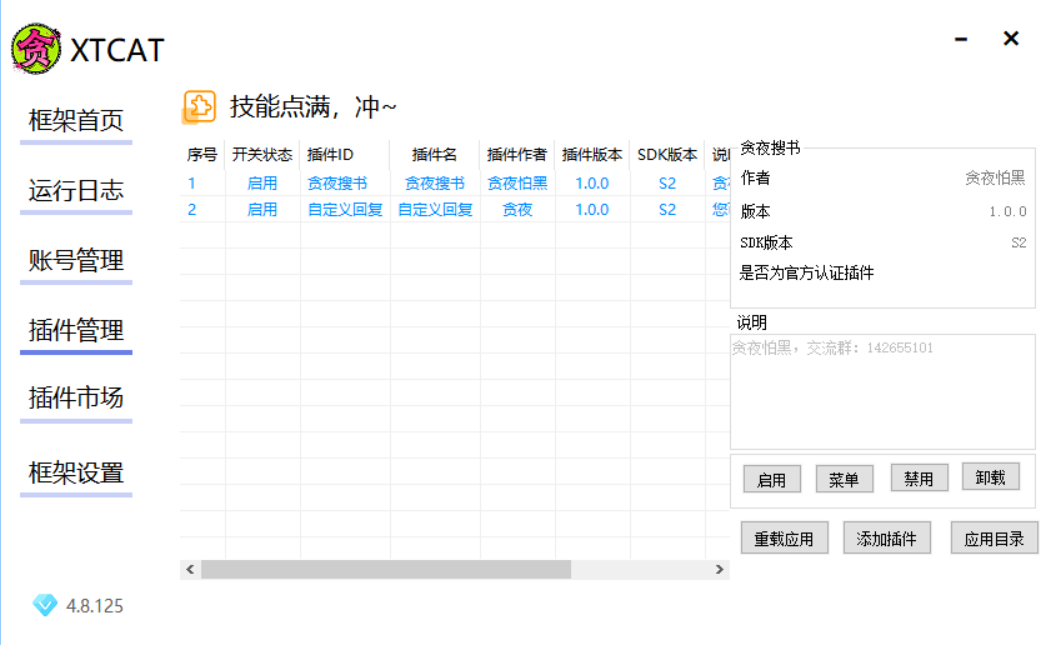Click 添加插件 to add a plugin
The image size is (1056, 645).
click(887, 538)
